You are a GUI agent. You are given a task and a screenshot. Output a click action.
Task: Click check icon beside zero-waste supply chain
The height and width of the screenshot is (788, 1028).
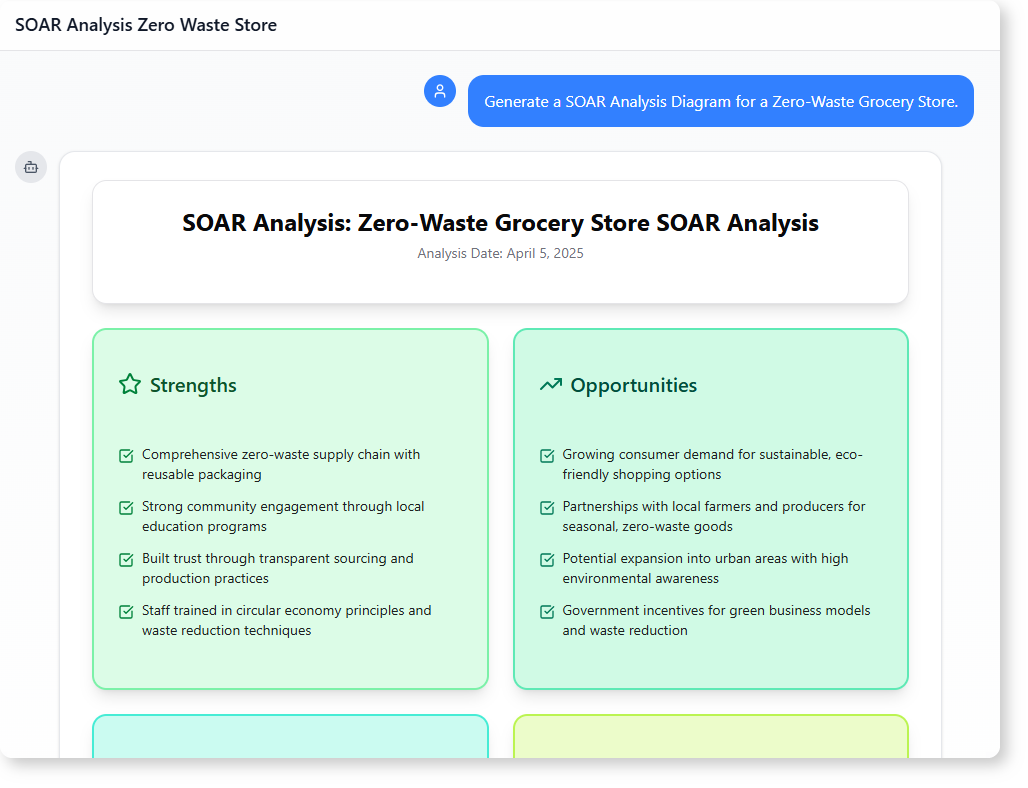(126, 456)
